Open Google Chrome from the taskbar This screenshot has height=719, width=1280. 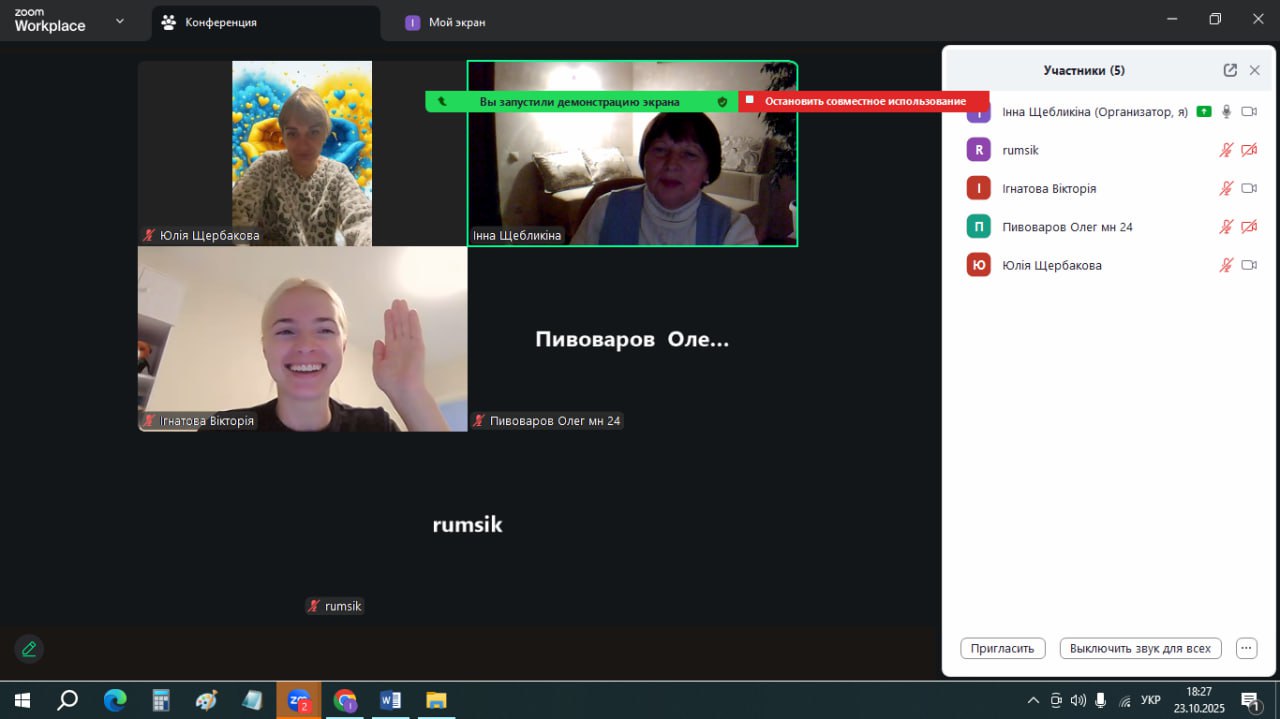pyautogui.click(x=345, y=700)
